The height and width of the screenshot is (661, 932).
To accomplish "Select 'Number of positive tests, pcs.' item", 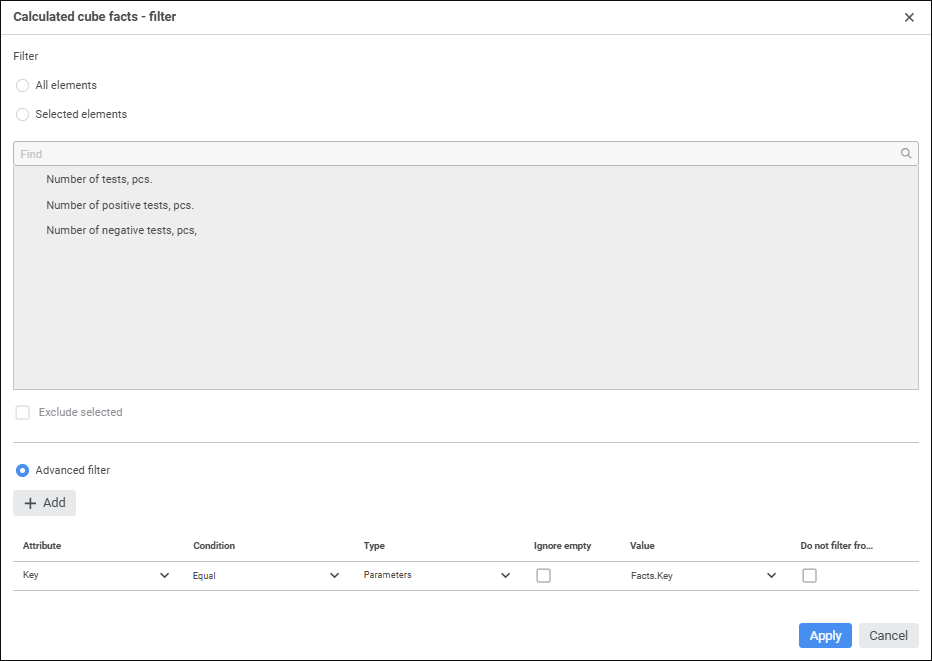I will (120, 205).
